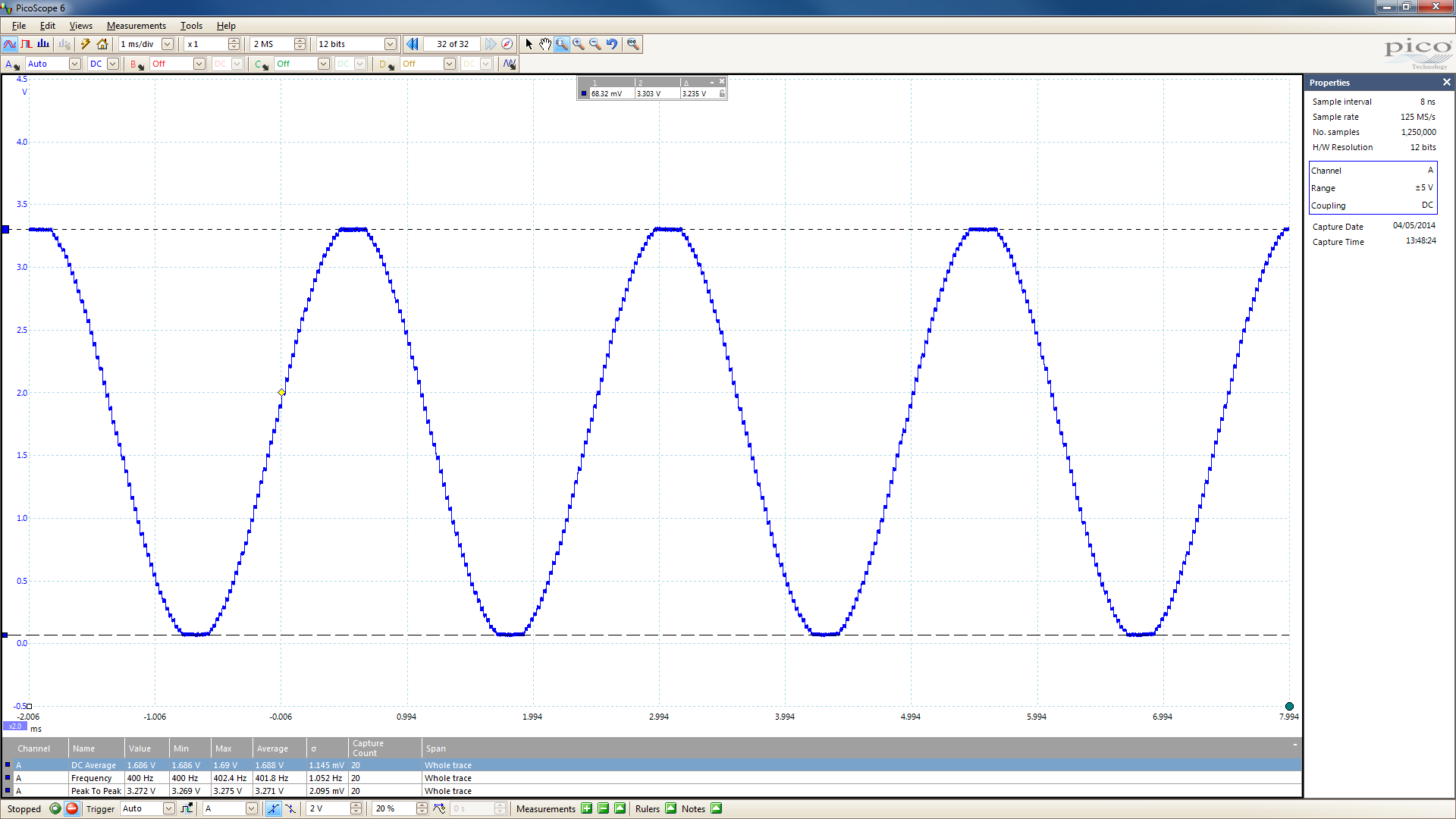
Task: Click Zoom to Full View 100% icon
Action: [x=633, y=44]
